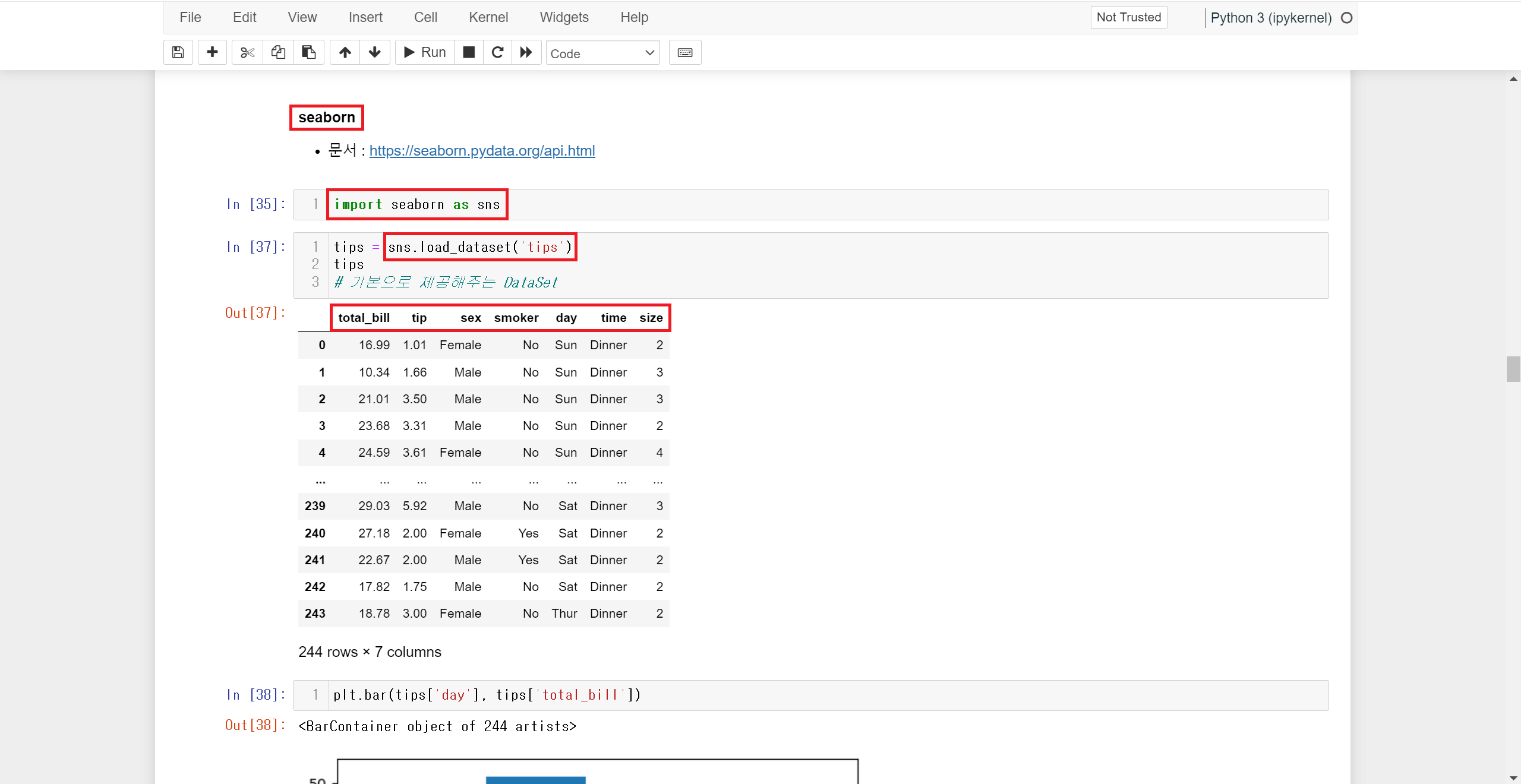This screenshot has width=1521, height=784.
Task: Move the selected cell down
Action: point(375,52)
